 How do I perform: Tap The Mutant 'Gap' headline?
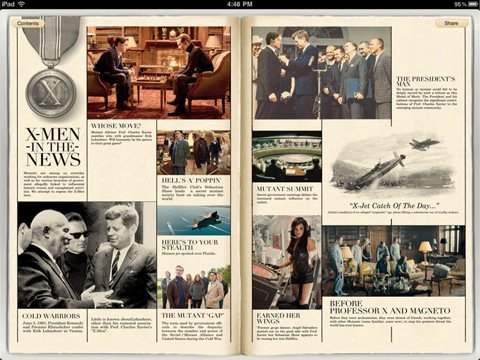(193, 315)
